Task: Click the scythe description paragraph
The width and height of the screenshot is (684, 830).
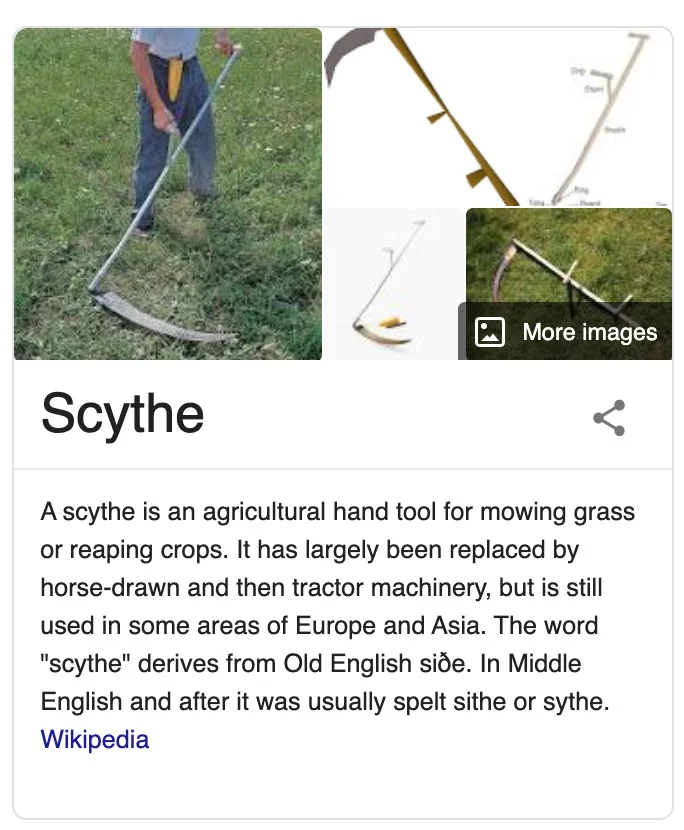Action: (337, 607)
